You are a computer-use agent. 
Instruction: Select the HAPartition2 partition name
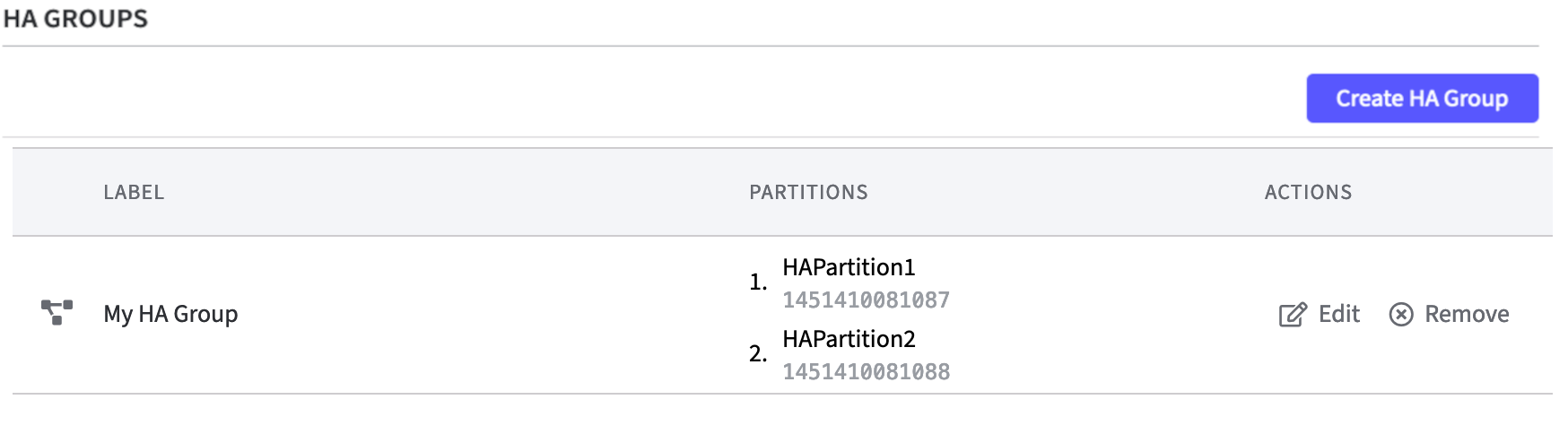coord(849,339)
